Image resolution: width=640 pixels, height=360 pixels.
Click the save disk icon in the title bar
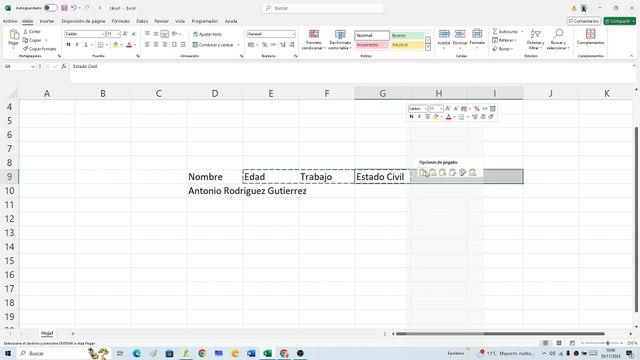[64, 8]
